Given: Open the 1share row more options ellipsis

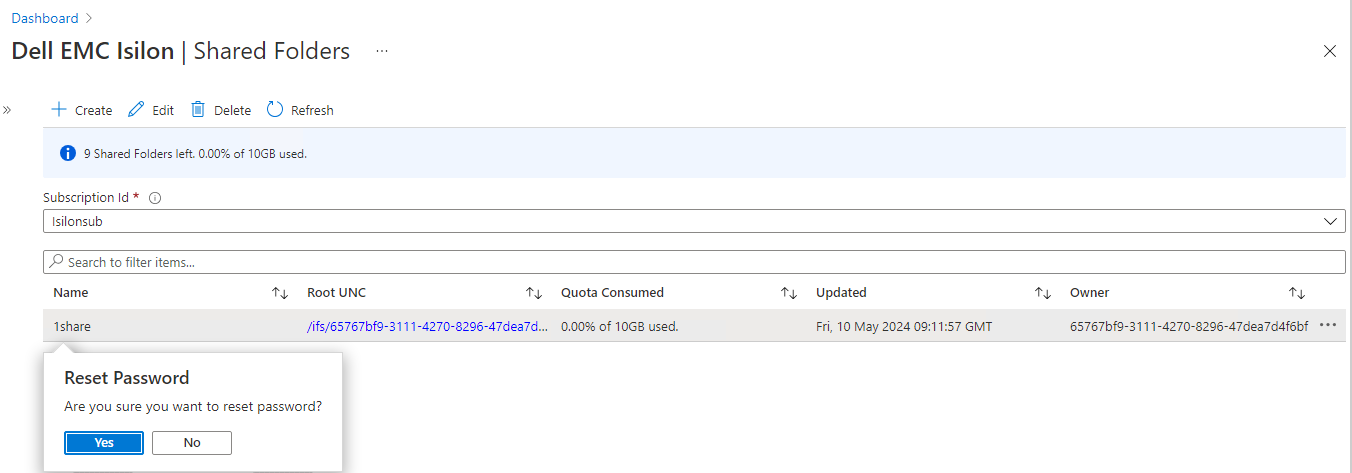Looking at the screenshot, I should tap(1328, 325).
